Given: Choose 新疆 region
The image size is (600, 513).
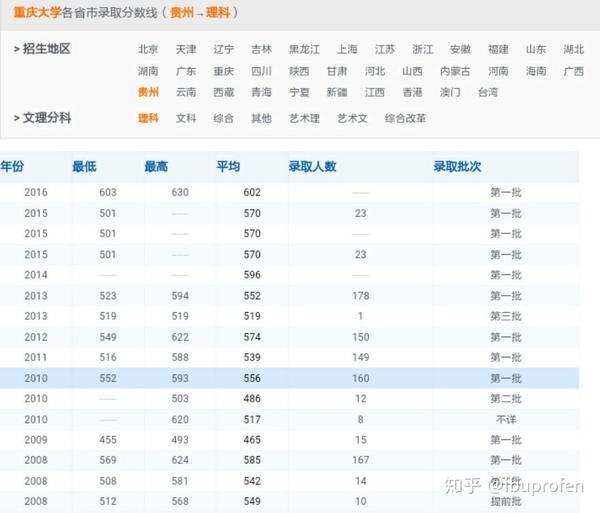Looking at the screenshot, I should coord(337,92).
